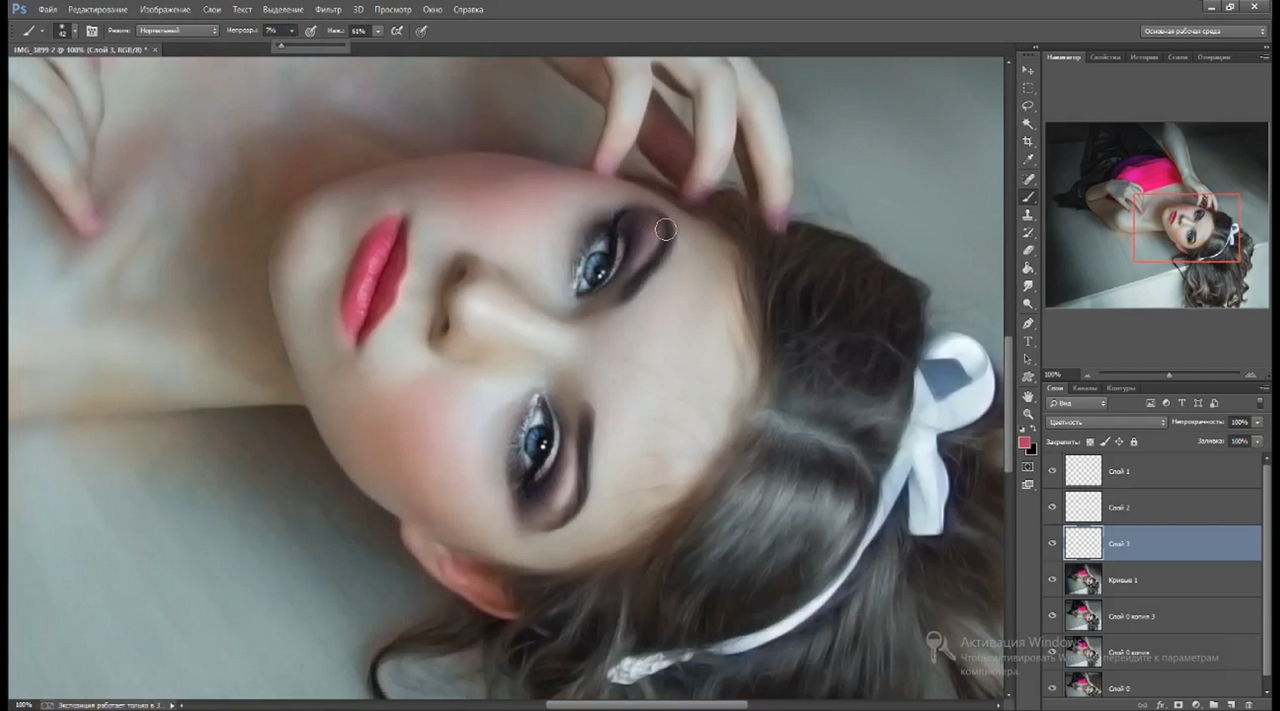Toggle lock image pixels brush icon
The height and width of the screenshot is (711, 1280).
pyautogui.click(x=1105, y=441)
